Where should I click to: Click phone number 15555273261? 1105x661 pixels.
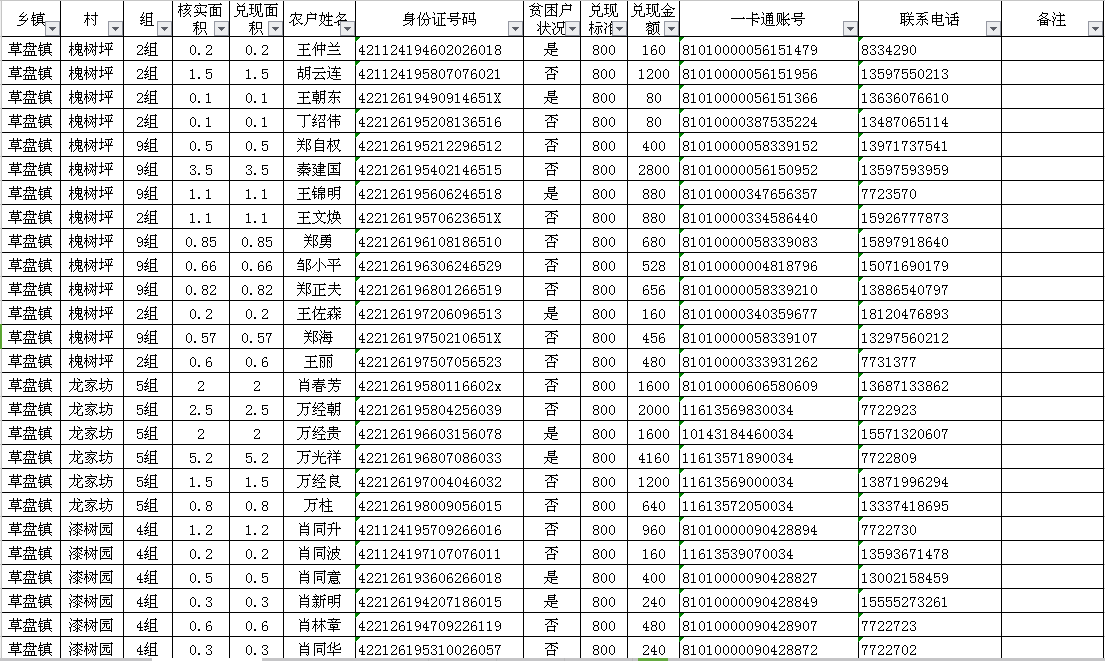[905, 601]
